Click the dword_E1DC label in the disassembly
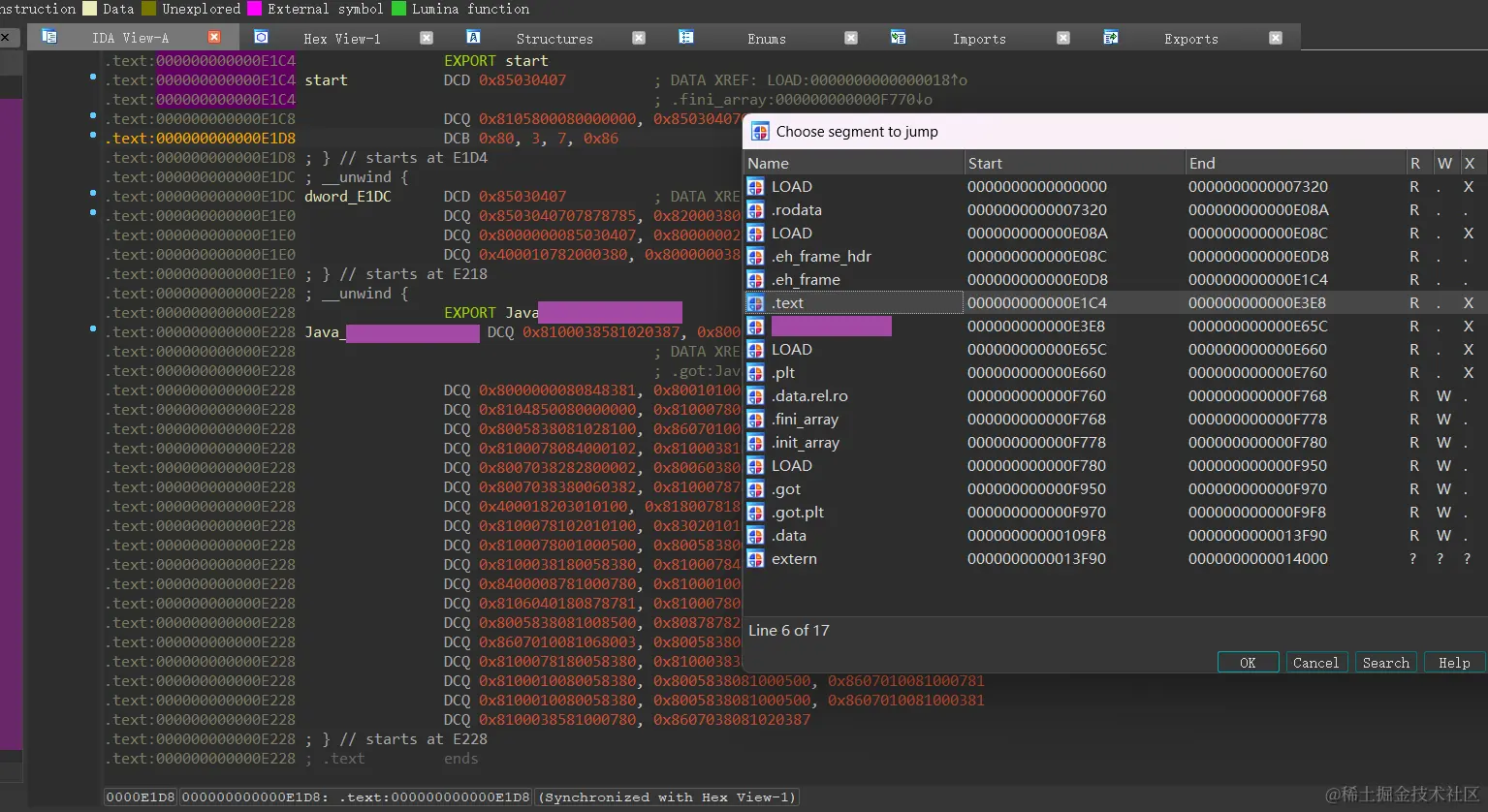Screen dimensions: 1488x812 [x=347, y=197]
